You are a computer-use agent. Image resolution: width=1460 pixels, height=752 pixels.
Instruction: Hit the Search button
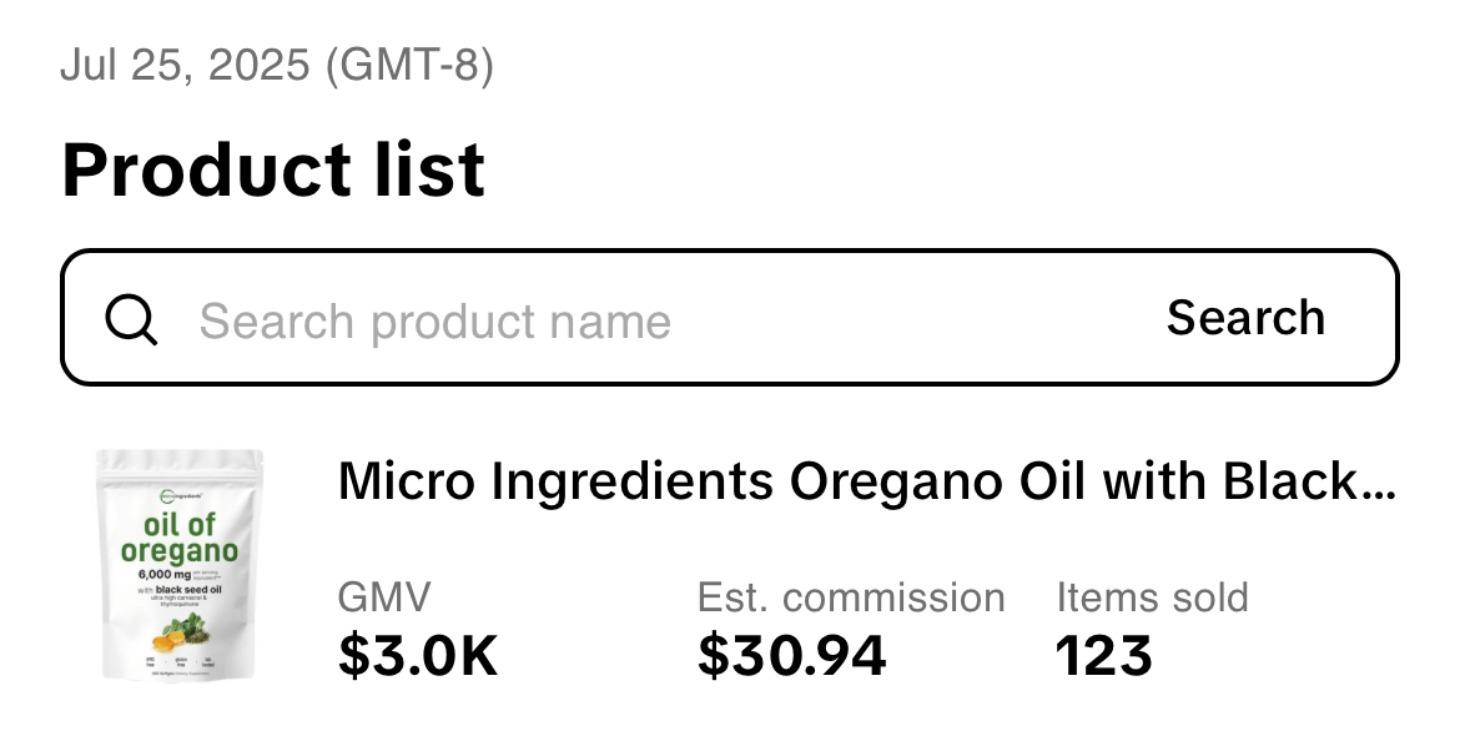tap(1245, 318)
